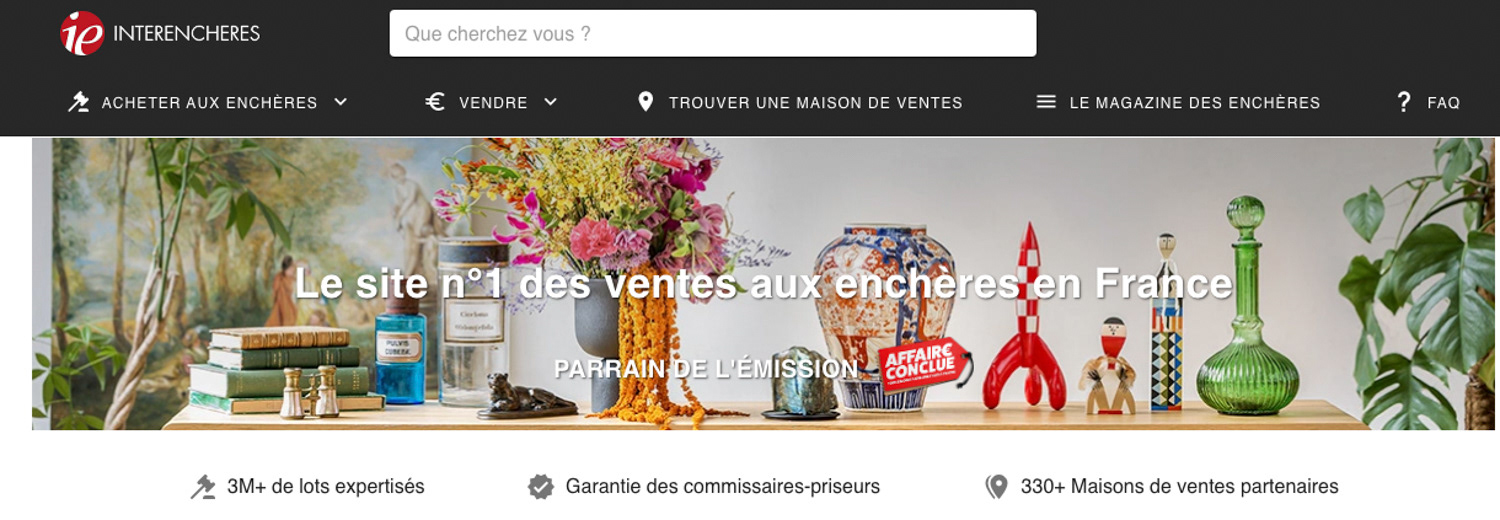Click the gavel icon beside Acheter aux enchères

tap(78, 102)
